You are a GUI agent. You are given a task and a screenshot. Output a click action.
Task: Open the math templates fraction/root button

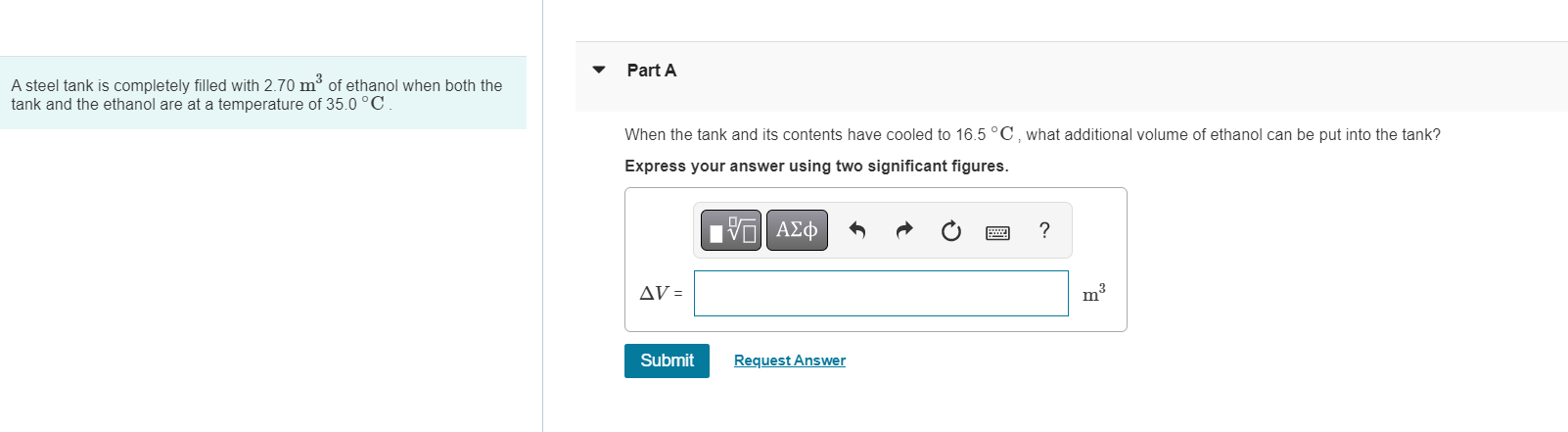coord(731,230)
